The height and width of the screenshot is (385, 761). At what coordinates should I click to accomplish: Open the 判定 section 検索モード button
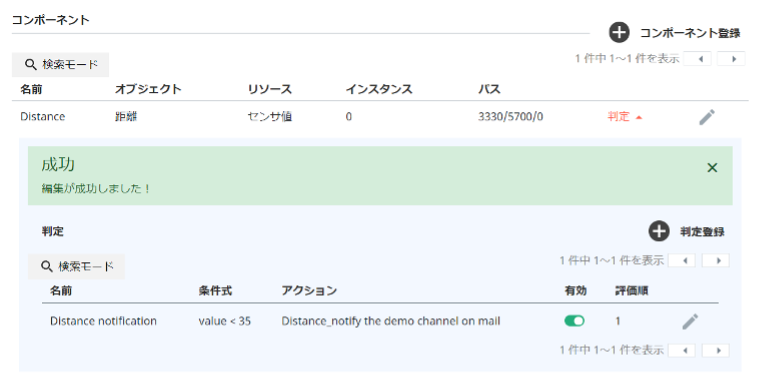76,267
